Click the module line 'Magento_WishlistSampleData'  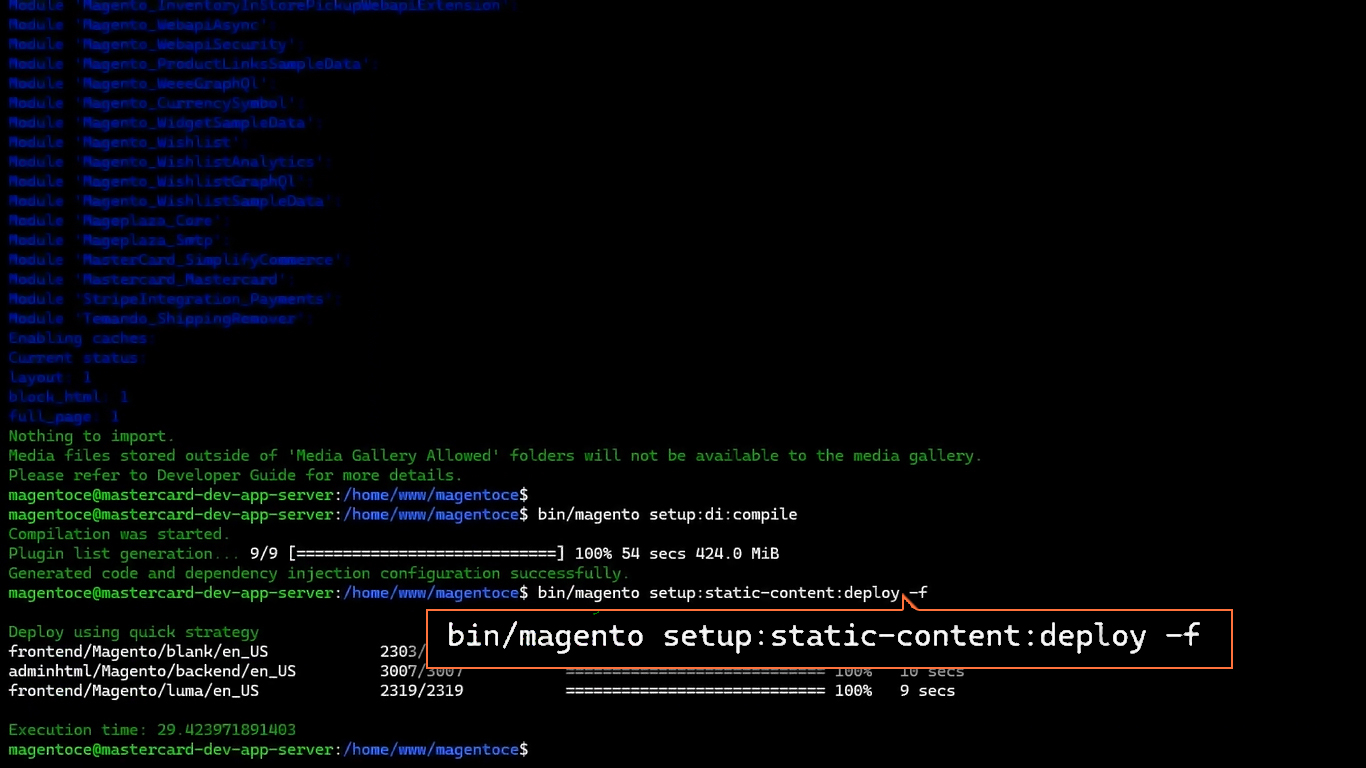(x=175, y=201)
